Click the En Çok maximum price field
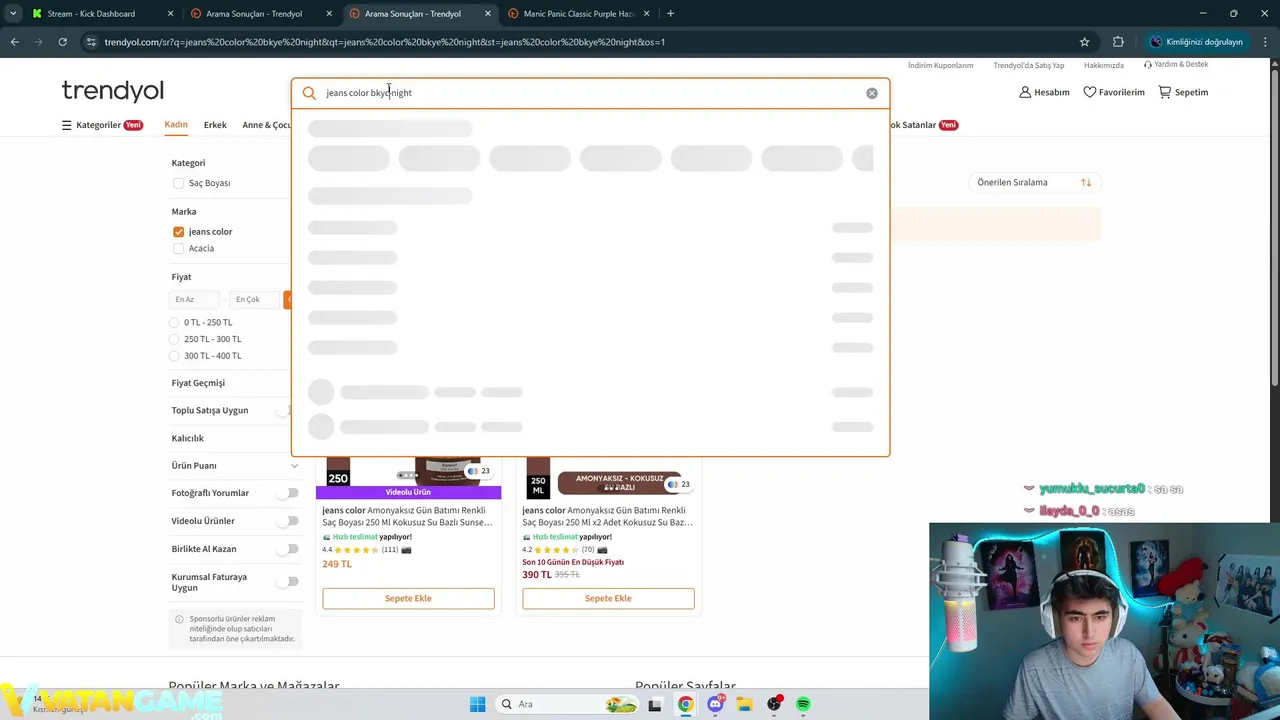Viewport: 1280px width, 720px height. coord(255,299)
